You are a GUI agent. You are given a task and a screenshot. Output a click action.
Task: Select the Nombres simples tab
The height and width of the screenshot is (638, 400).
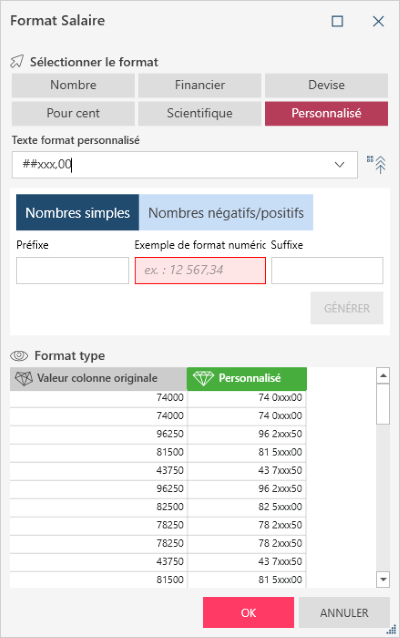77,213
